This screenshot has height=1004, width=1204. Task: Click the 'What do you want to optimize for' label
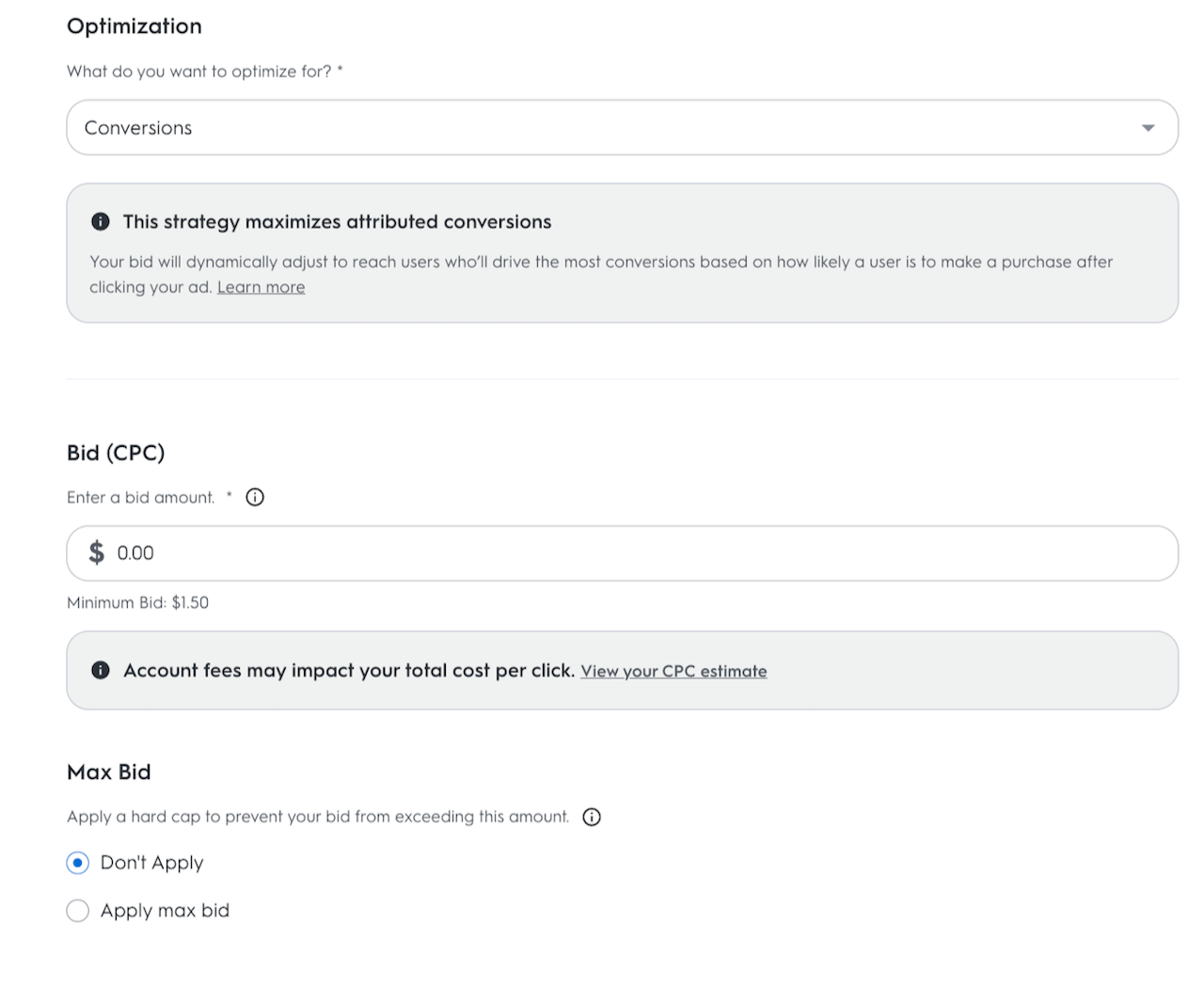click(199, 72)
